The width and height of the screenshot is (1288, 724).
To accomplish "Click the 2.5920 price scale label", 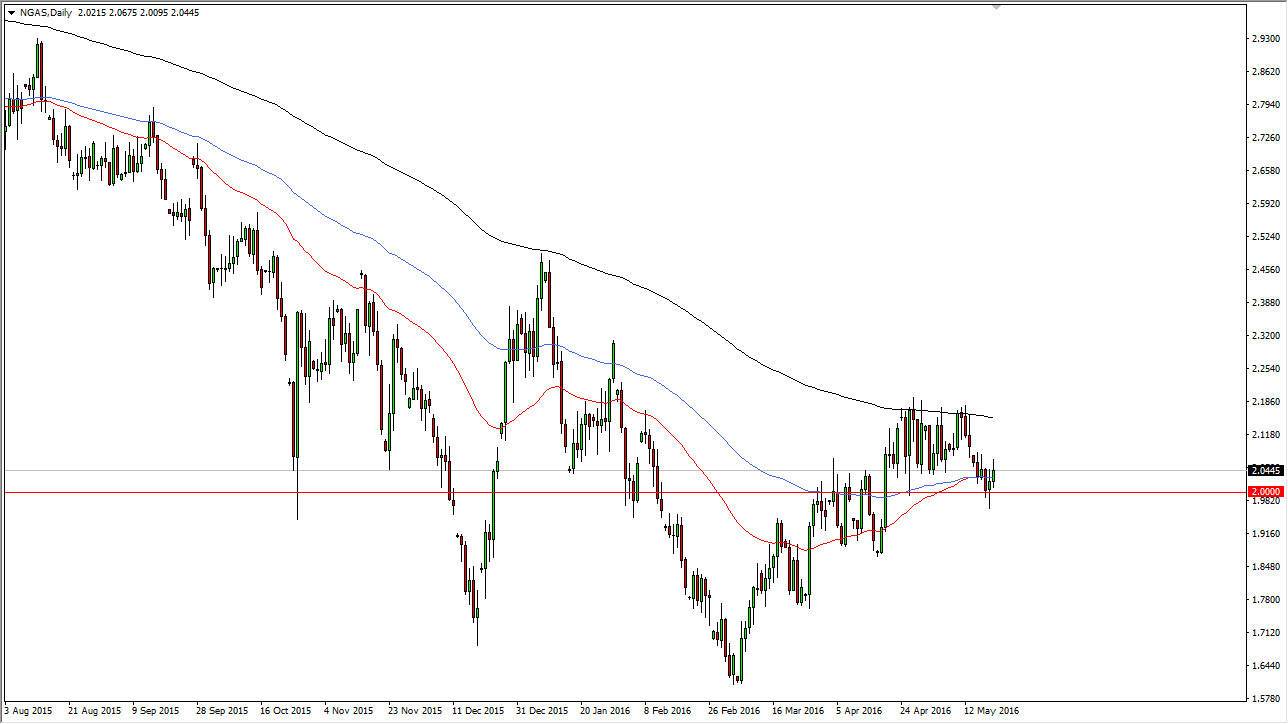I will [1265, 204].
